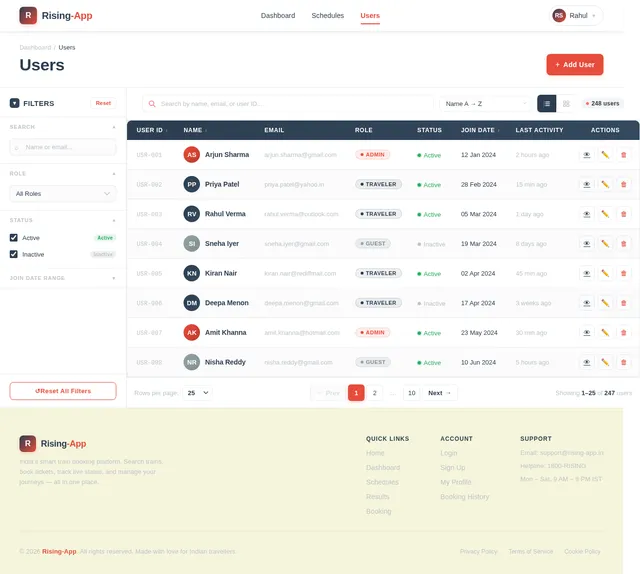Click Reset All Filters button

coord(63,391)
